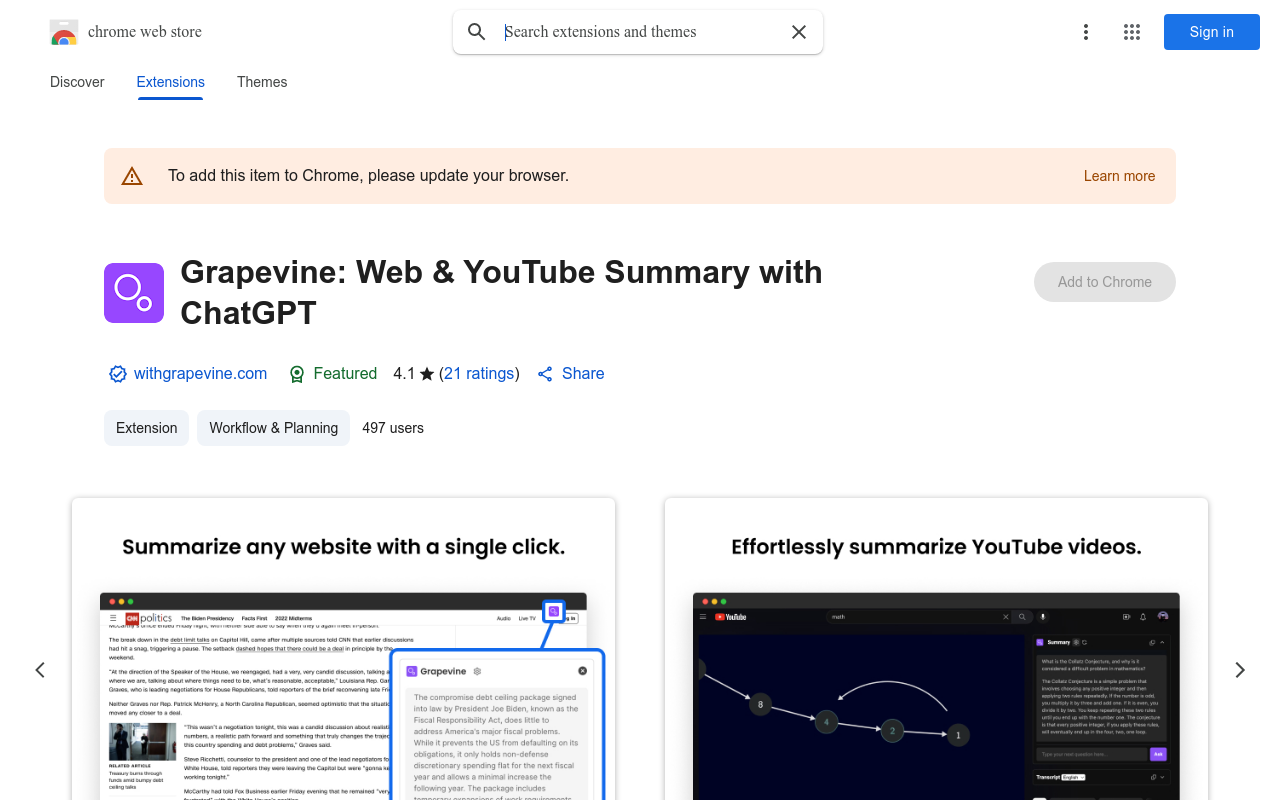1280x800 pixels.
Task: Go to the previous screenshot with left arrow
Action: [x=40, y=670]
